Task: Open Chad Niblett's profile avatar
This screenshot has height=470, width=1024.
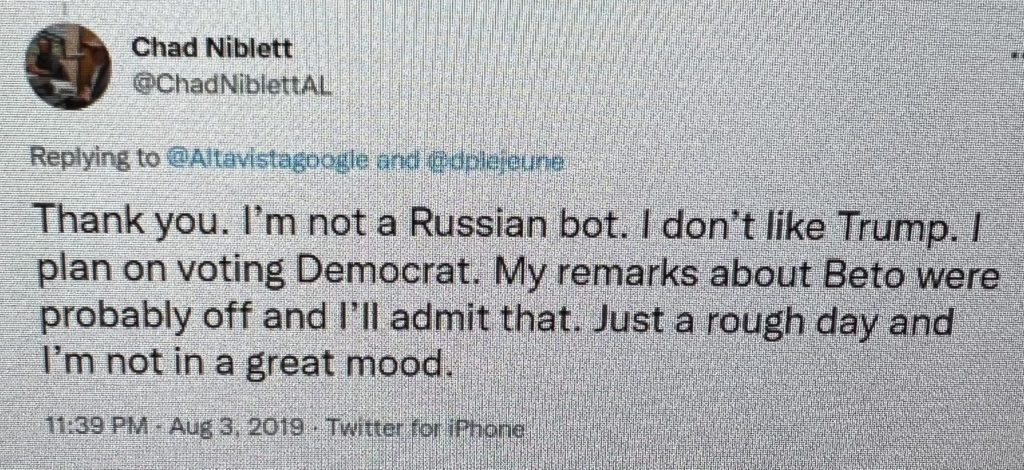Action: (67, 68)
